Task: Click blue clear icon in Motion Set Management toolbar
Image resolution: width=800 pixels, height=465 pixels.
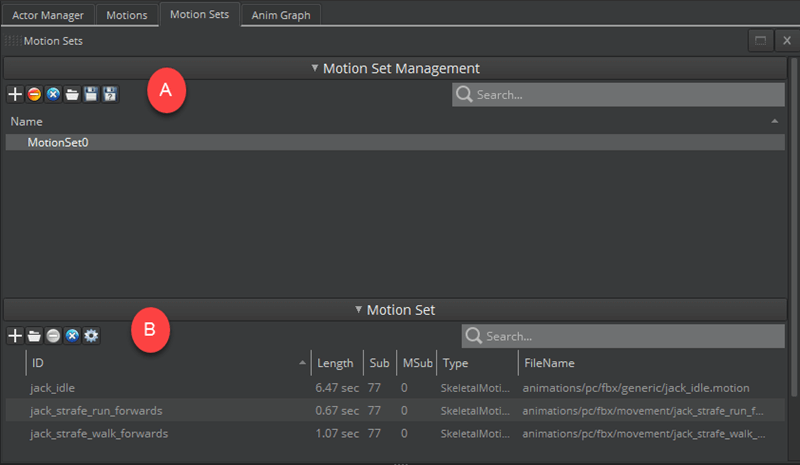Action: [x=53, y=94]
